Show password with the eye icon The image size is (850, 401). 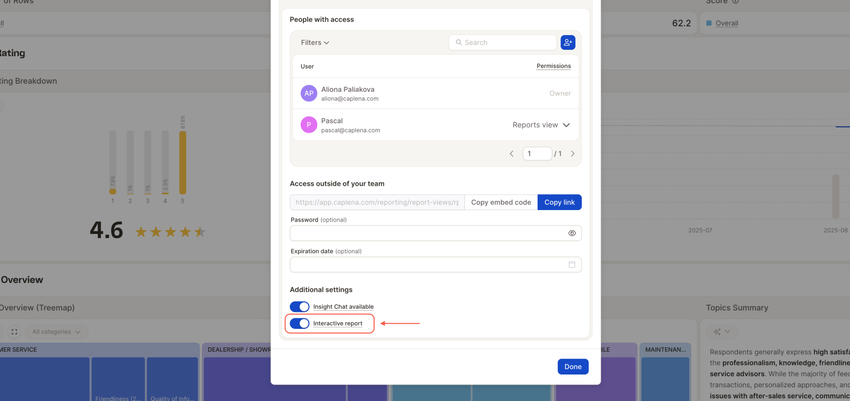pos(572,233)
